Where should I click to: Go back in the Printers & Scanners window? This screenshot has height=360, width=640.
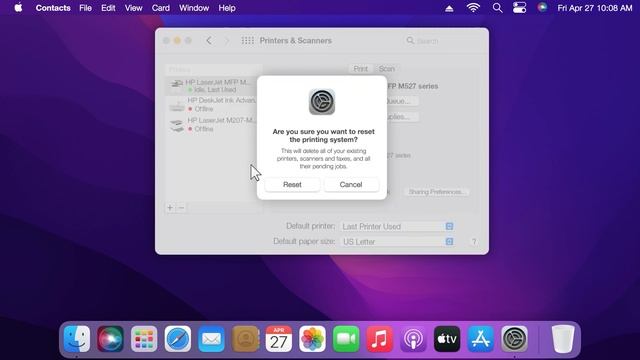point(209,40)
